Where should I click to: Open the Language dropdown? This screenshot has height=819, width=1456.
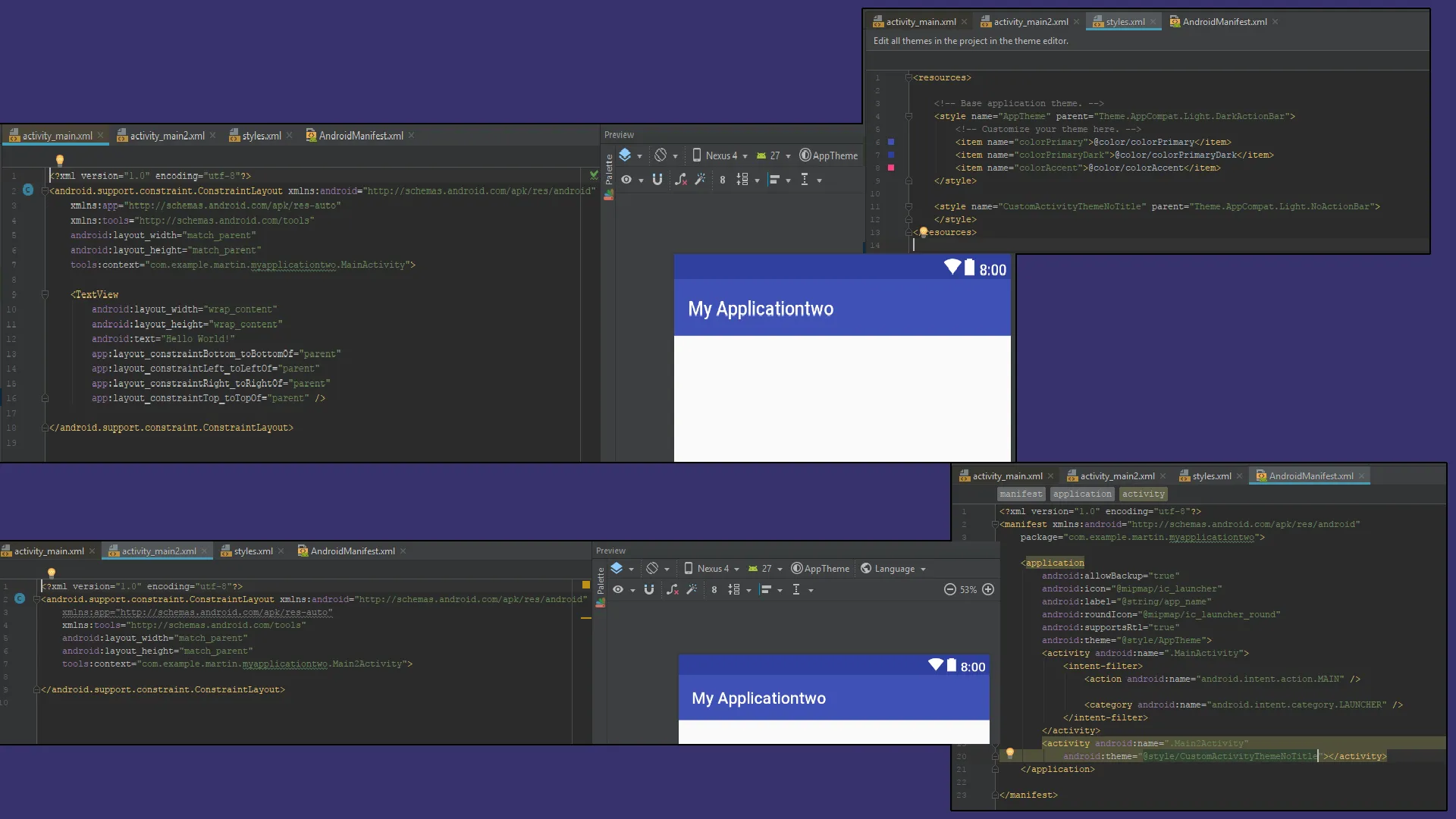pyautogui.click(x=894, y=569)
